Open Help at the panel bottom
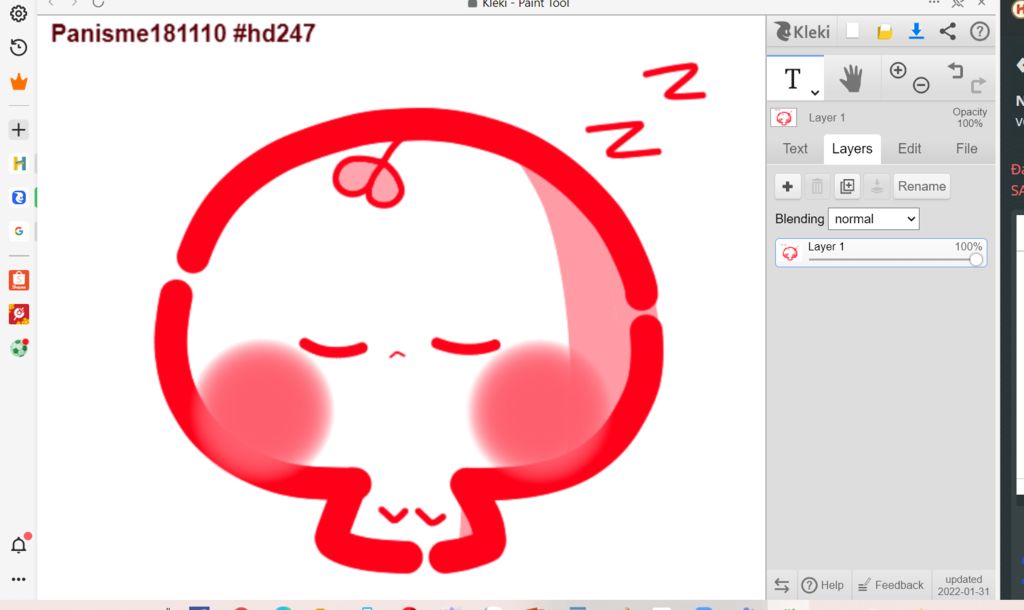 (823, 585)
